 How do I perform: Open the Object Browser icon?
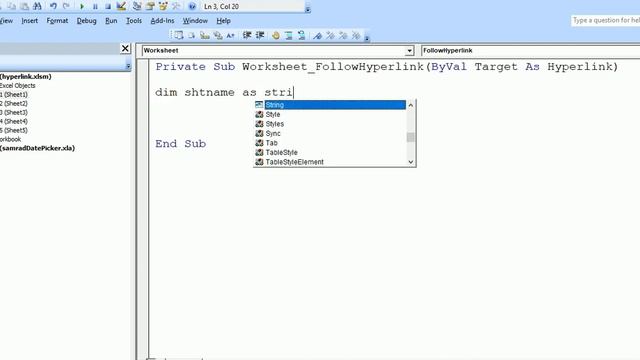(x=163, y=7)
